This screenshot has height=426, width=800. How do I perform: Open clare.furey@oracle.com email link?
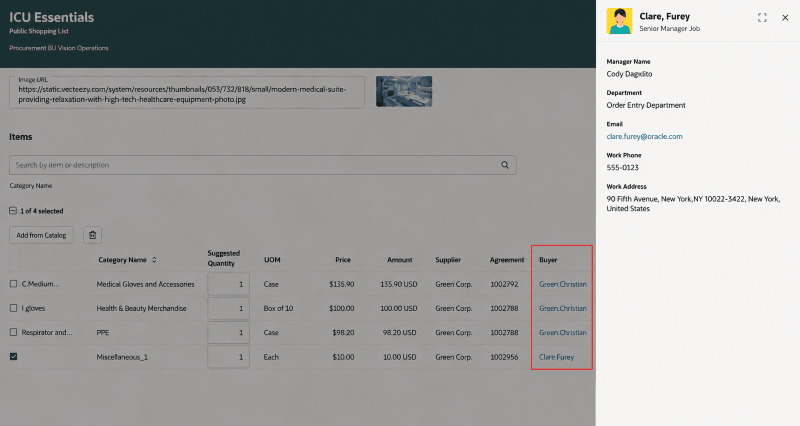click(x=644, y=136)
